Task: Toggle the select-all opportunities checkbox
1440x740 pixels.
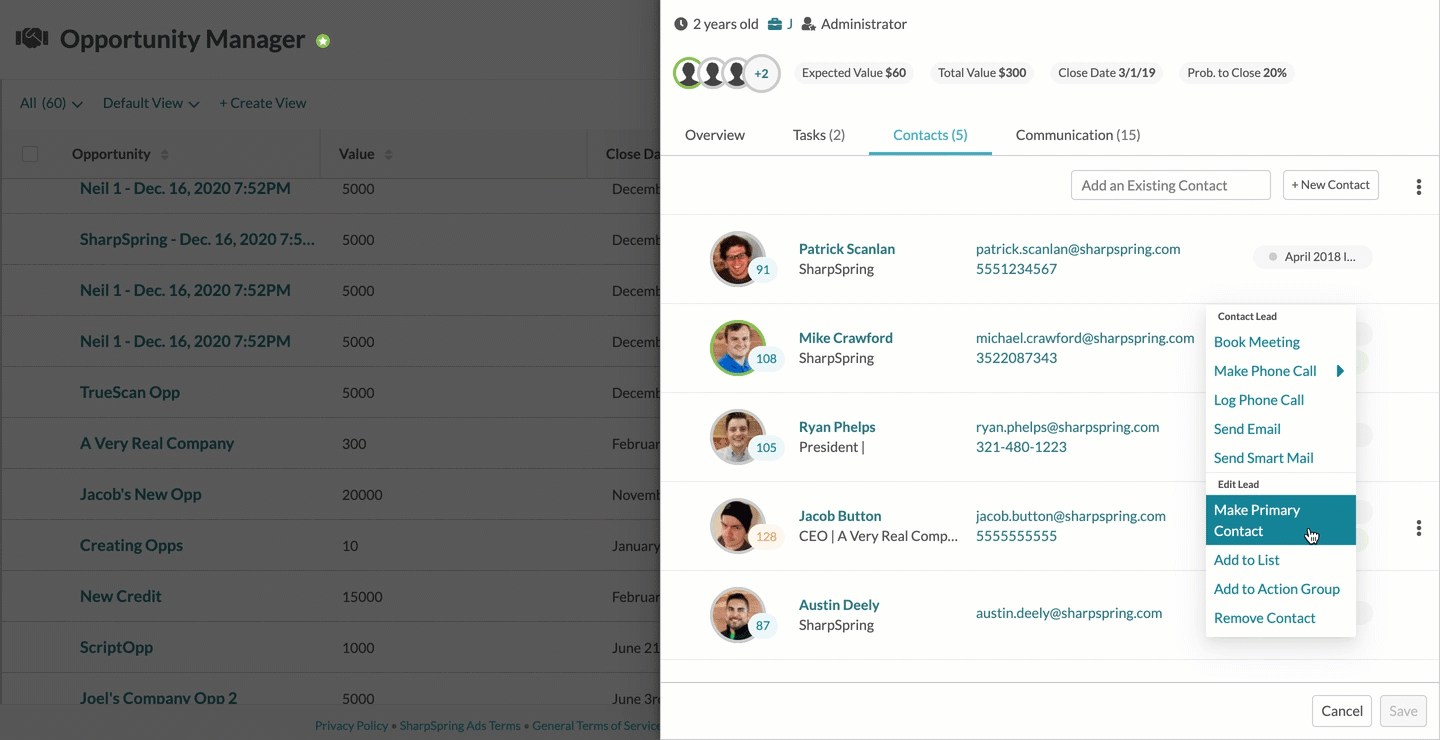Action: pyautogui.click(x=30, y=154)
